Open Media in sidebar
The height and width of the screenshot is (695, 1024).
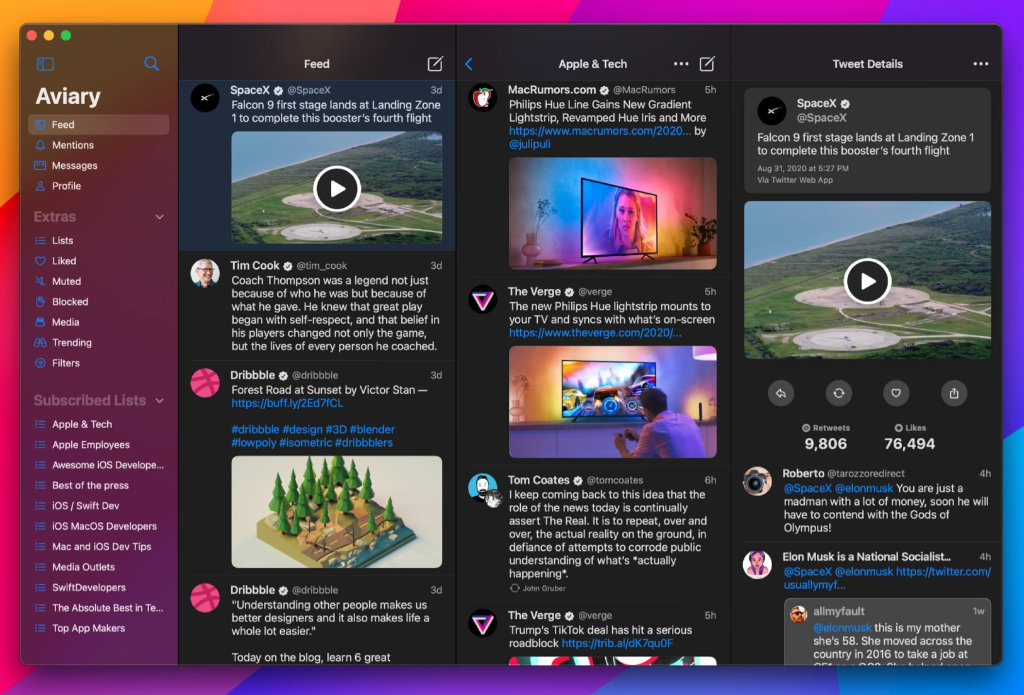click(x=99, y=322)
